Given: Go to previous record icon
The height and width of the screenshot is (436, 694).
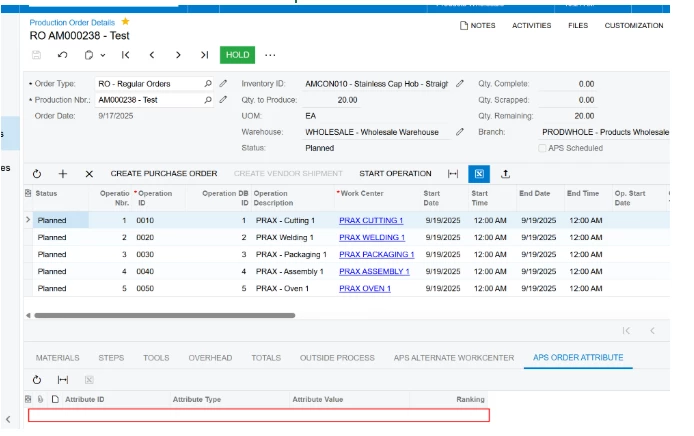Looking at the screenshot, I should [152, 55].
